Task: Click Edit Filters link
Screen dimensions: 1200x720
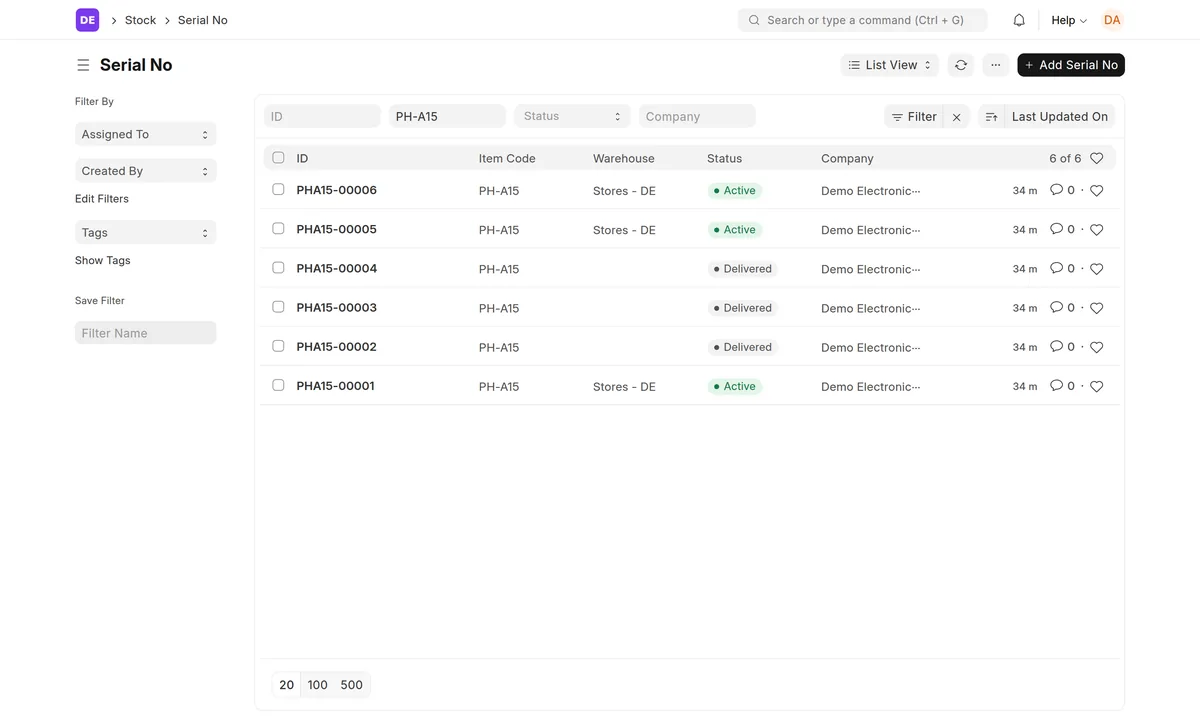Action: [102, 199]
